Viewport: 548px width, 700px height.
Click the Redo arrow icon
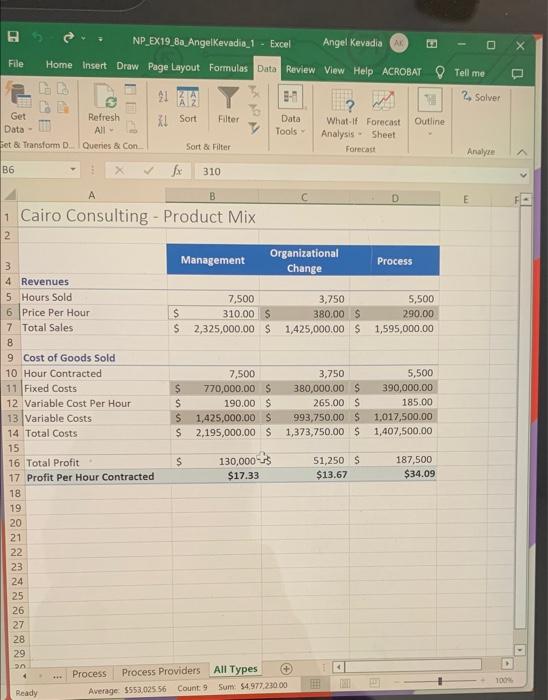coord(68,38)
